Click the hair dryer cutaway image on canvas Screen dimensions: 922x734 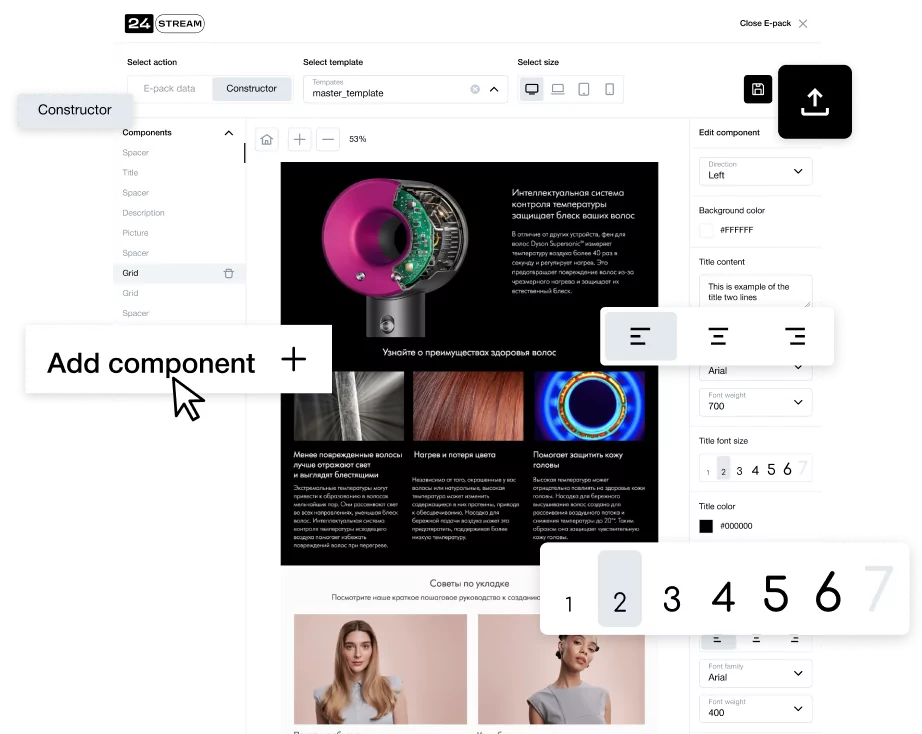click(x=395, y=258)
